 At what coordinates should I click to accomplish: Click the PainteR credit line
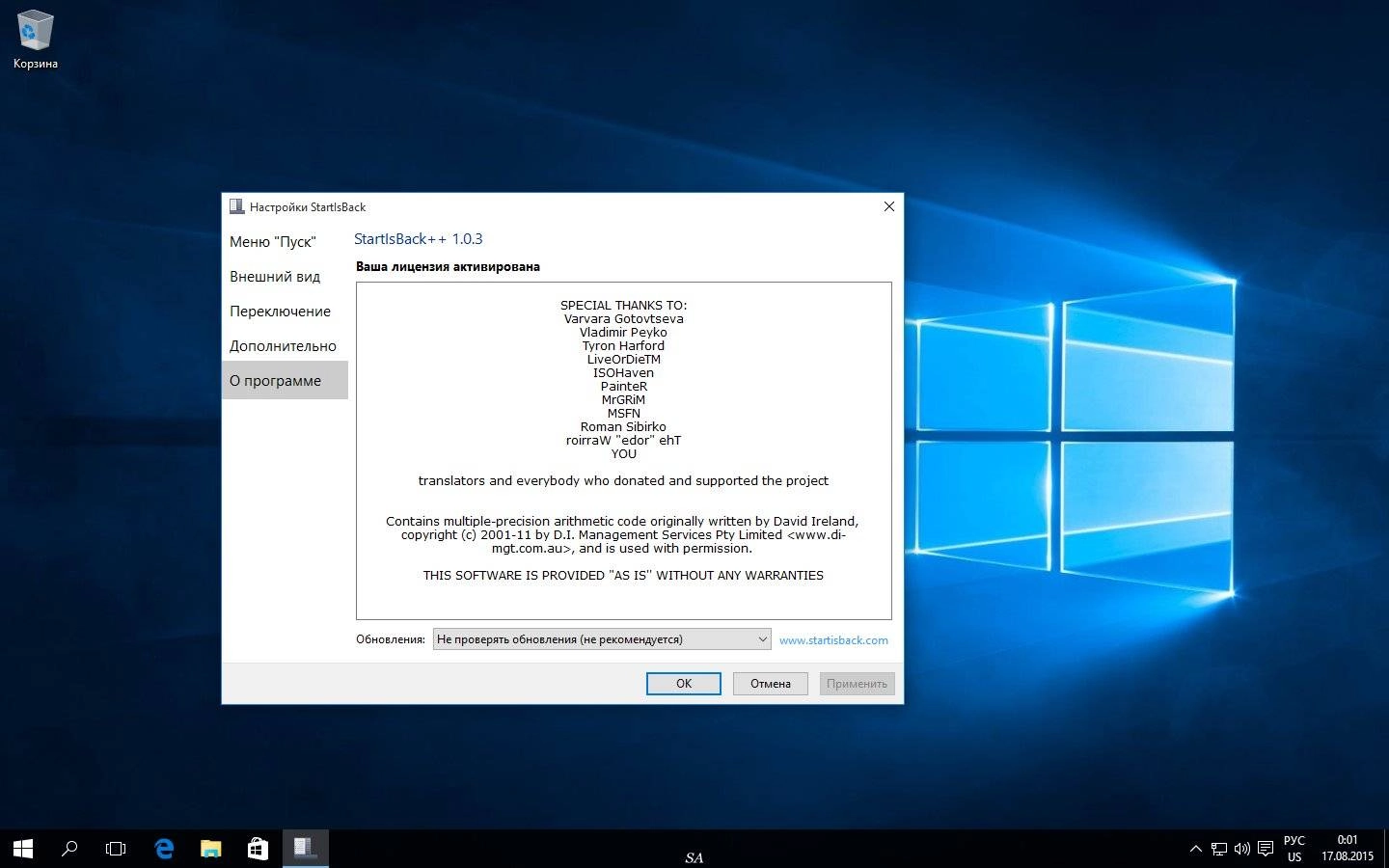click(x=623, y=386)
